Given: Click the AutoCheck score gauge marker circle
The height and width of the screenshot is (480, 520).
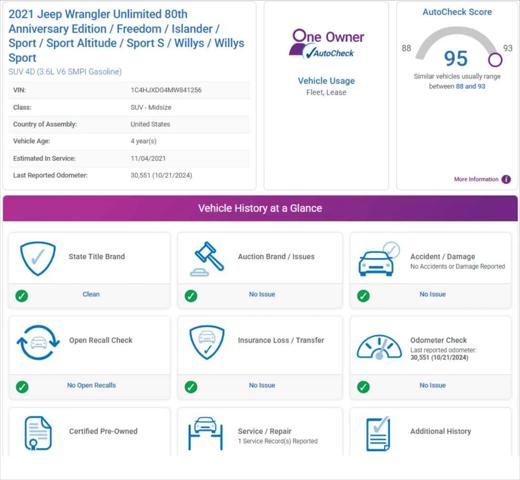Looking at the screenshot, I should (495, 60).
